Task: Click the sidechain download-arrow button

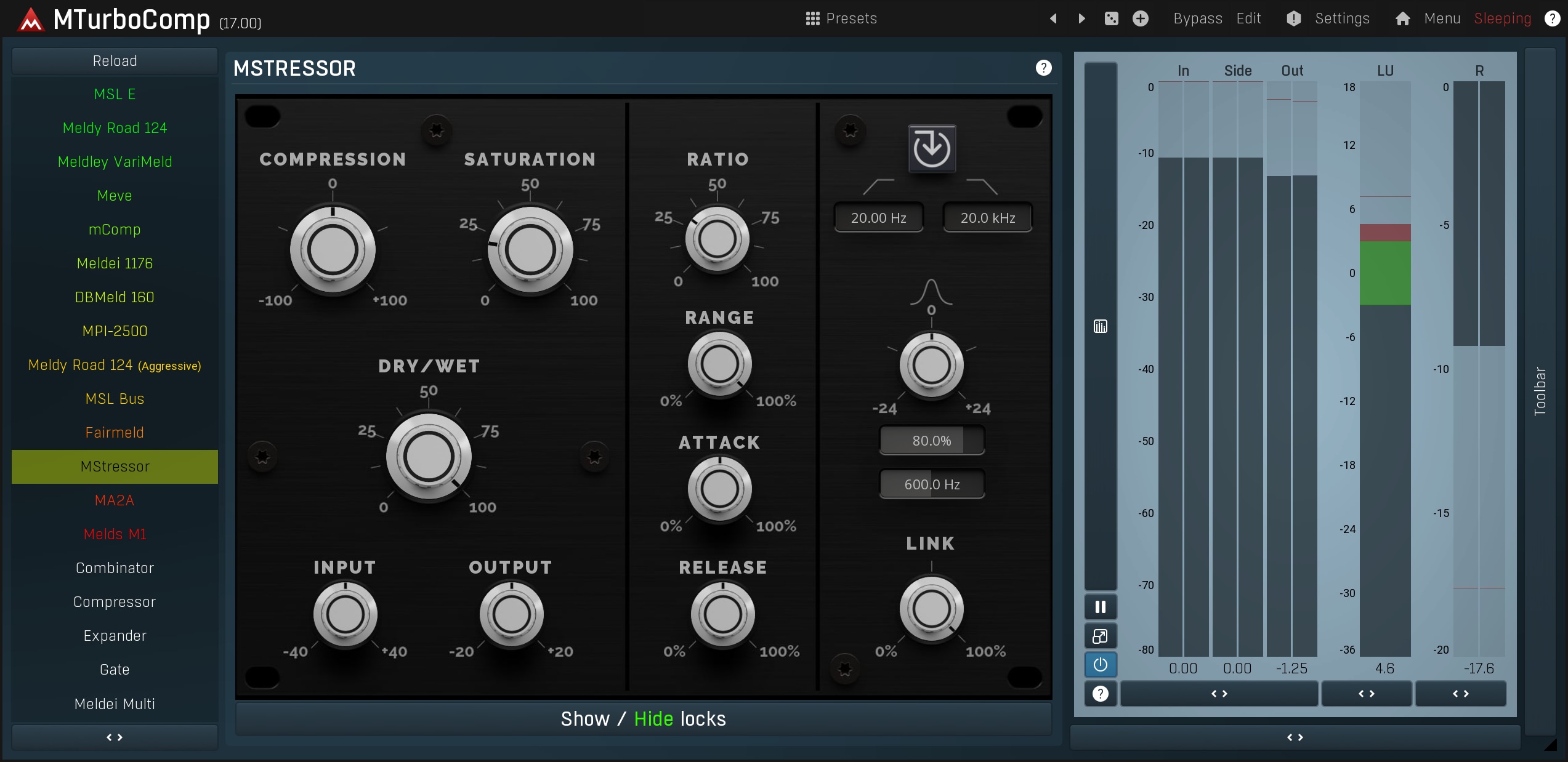Action: [931, 148]
